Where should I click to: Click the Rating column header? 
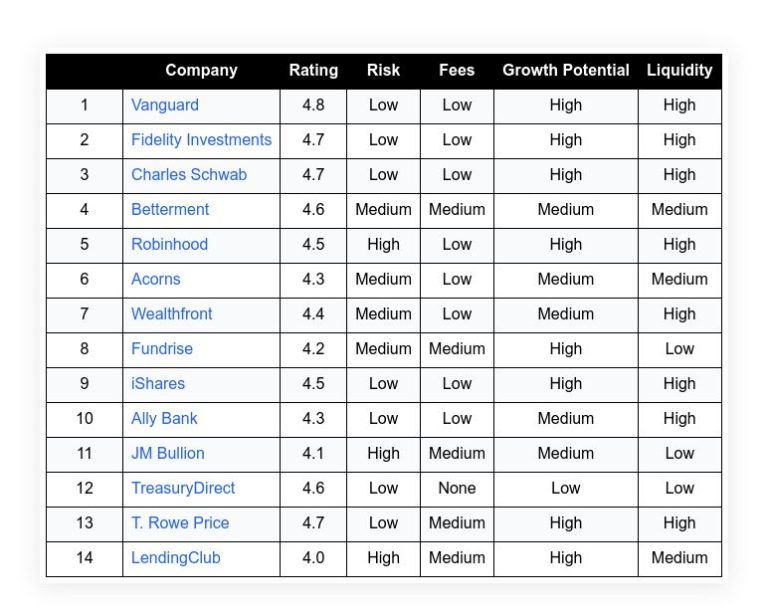[x=313, y=71]
